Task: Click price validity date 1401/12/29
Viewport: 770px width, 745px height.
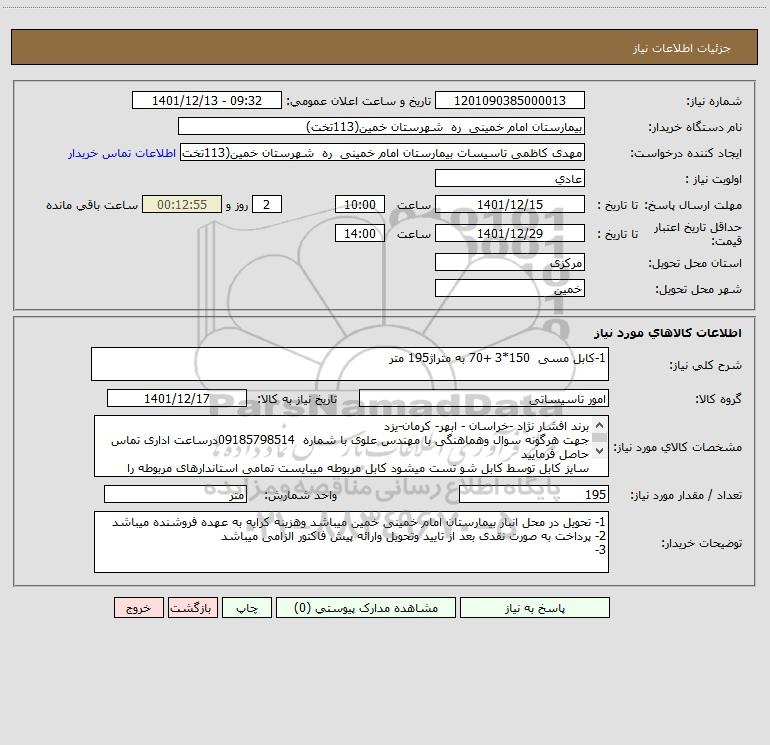Action: [510, 233]
